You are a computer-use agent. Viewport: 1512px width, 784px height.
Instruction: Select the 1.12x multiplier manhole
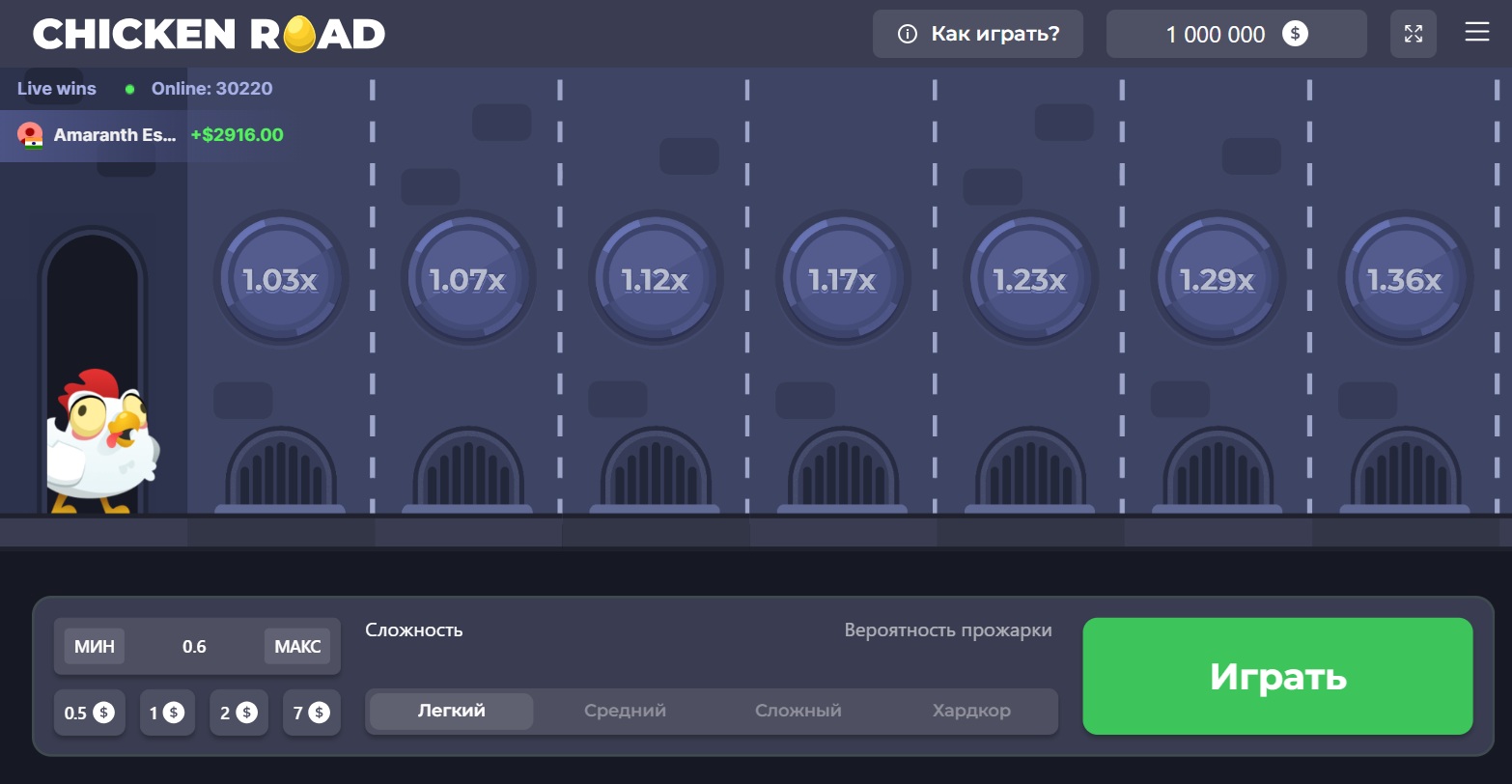click(655, 280)
